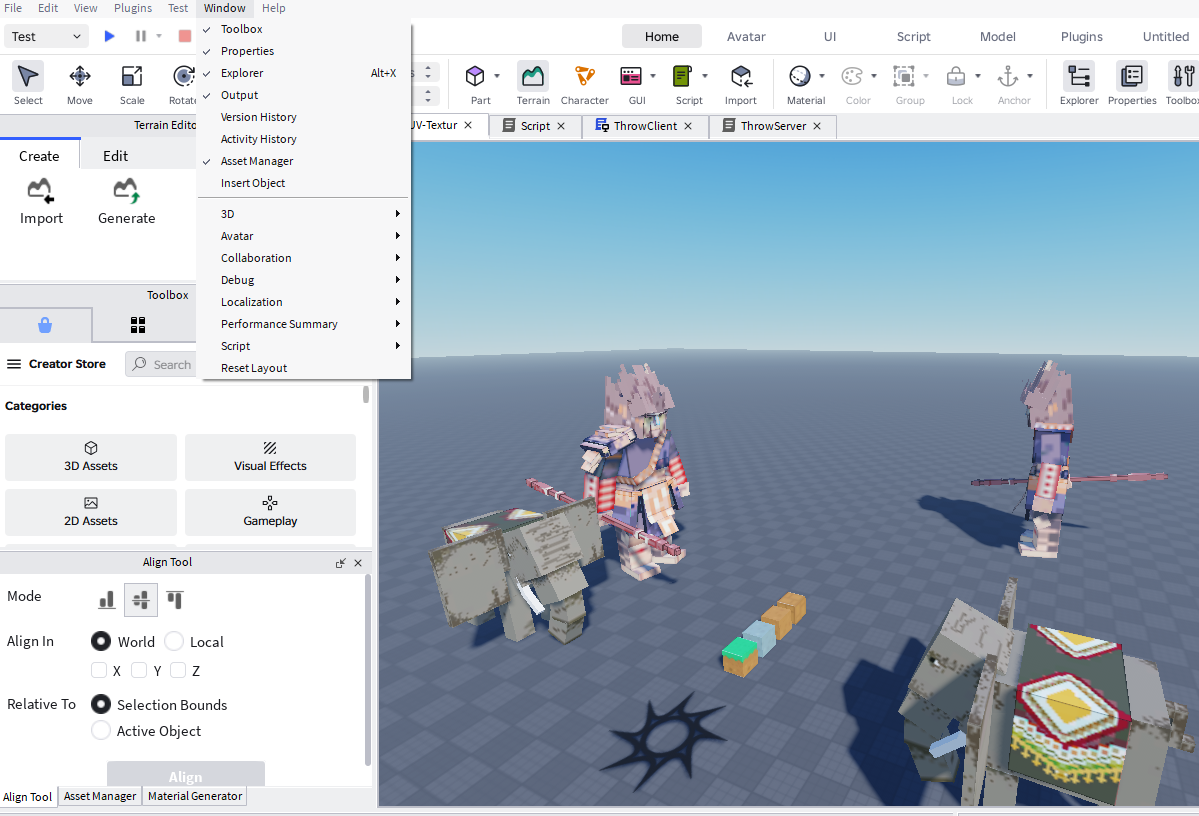
Task: Select the Local align radio button
Action: click(174, 641)
